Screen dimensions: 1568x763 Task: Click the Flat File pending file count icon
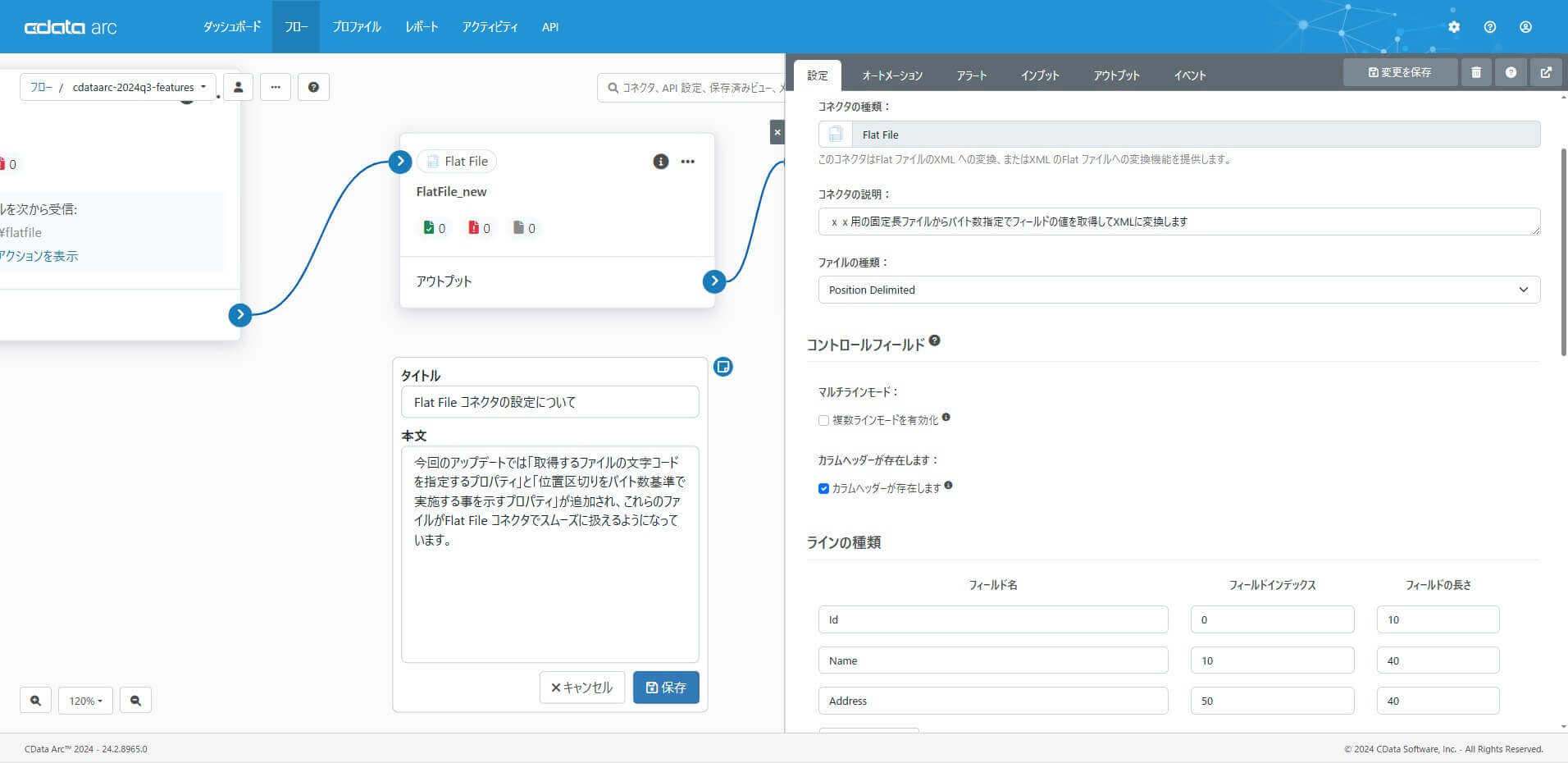[518, 227]
